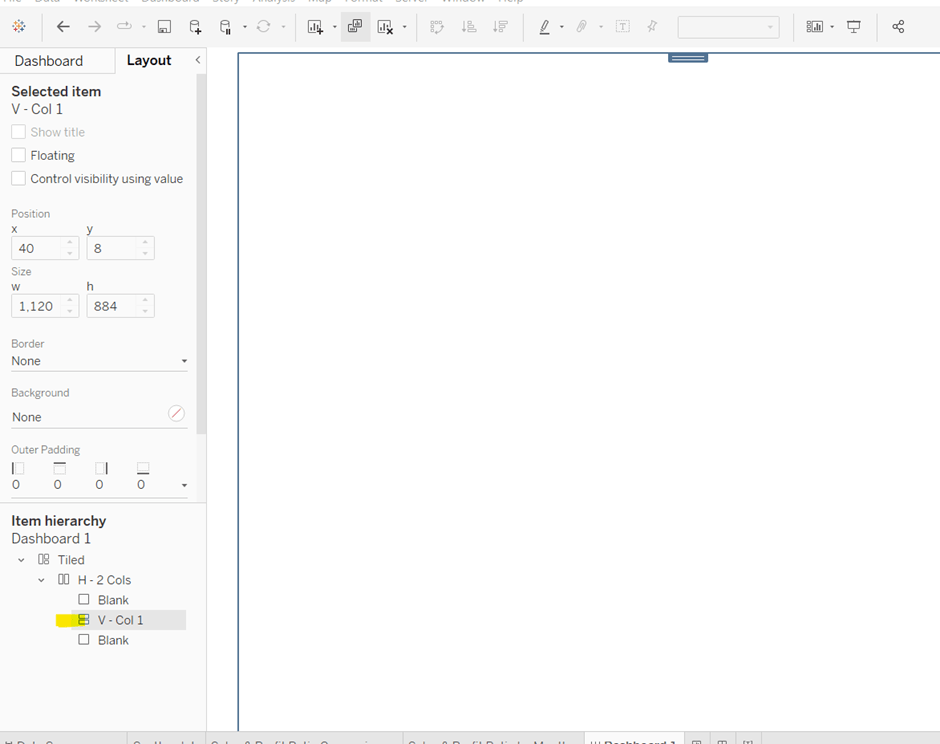Screen dimensions: 940x744
Task: Click the Presentation Mode icon
Action: pos(854,27)
